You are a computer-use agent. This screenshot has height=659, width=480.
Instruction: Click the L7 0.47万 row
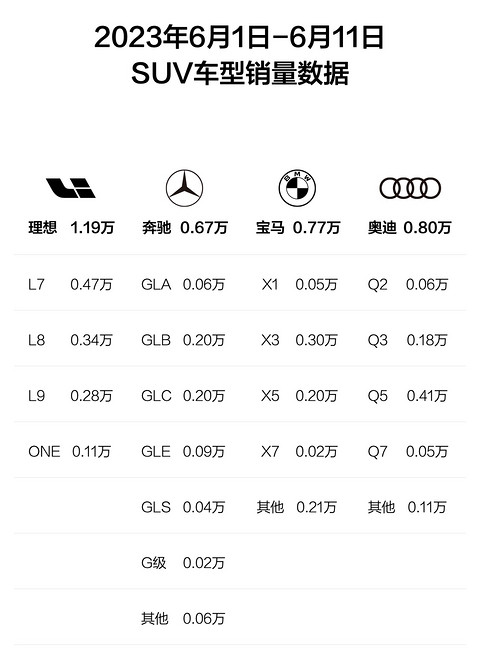coord(70,285)
